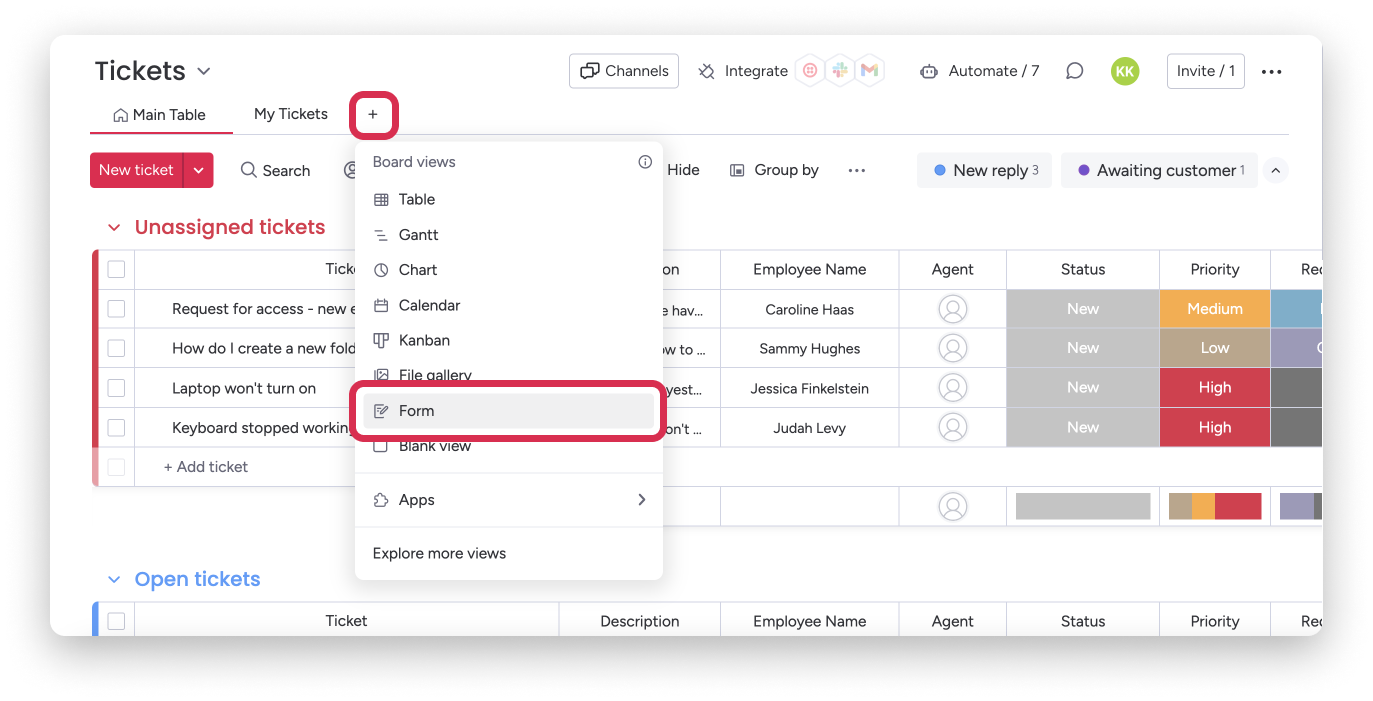Image resolution: width=1373 pixels, height=701 pixels.
Task: Click 'Judah Levy' employee name cell
Action: coord(810,428)
